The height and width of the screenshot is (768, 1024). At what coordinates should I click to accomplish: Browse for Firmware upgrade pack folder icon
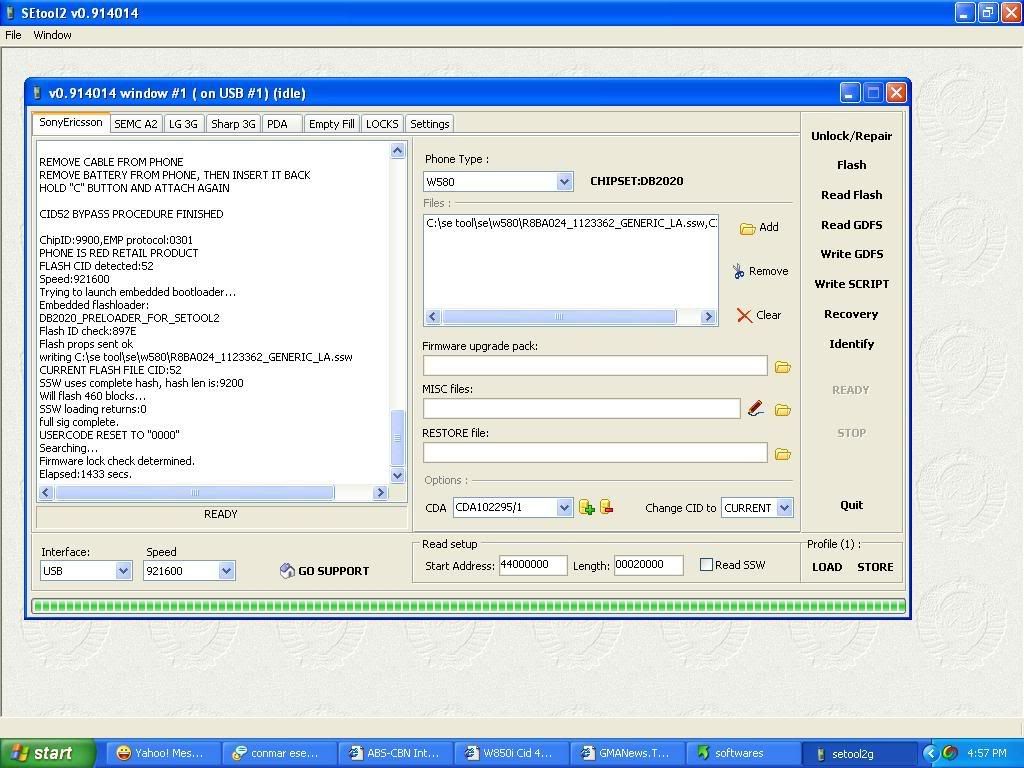(x=782, y=367)
